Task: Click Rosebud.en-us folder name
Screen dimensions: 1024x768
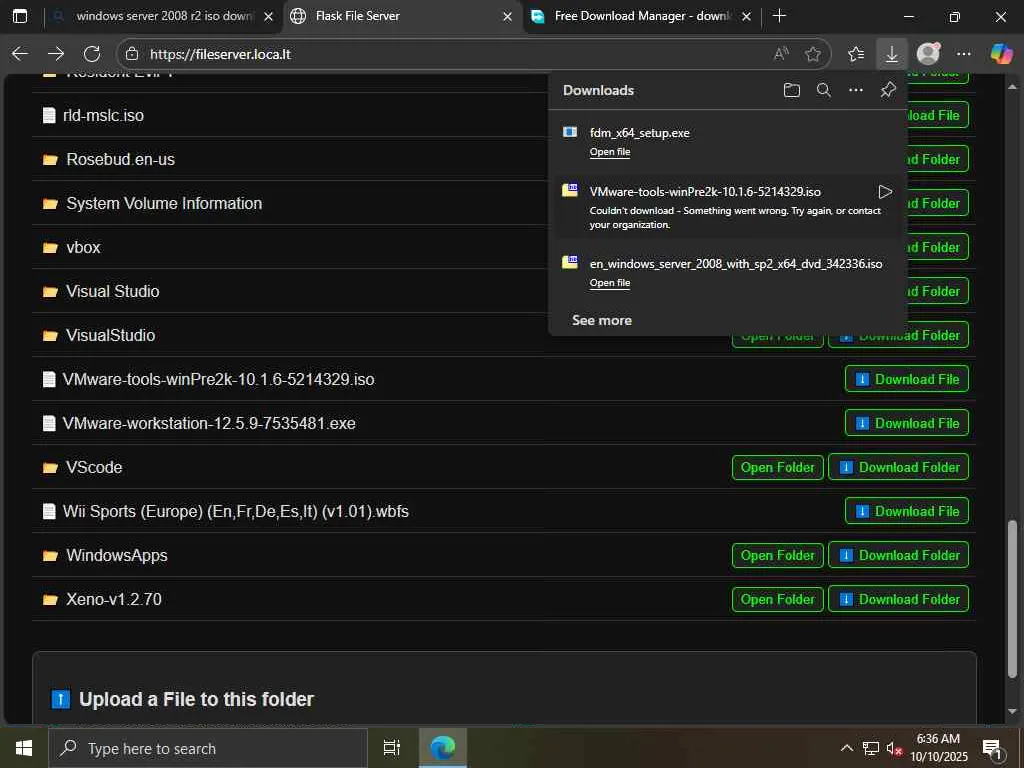Action: pyautogui.click(x=121, y=159)
